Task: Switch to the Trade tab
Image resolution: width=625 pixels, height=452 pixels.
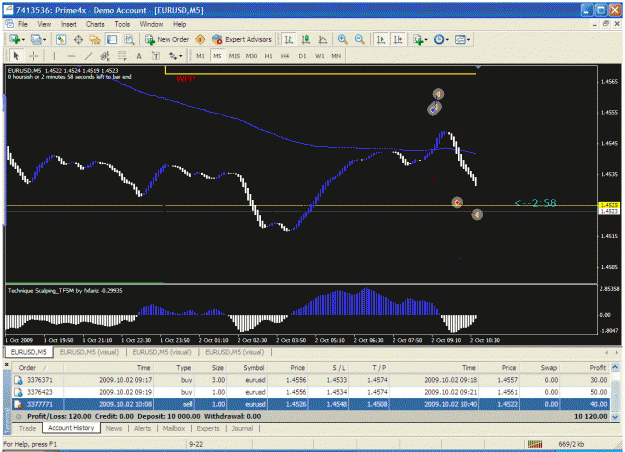Action: pos(27,428)
